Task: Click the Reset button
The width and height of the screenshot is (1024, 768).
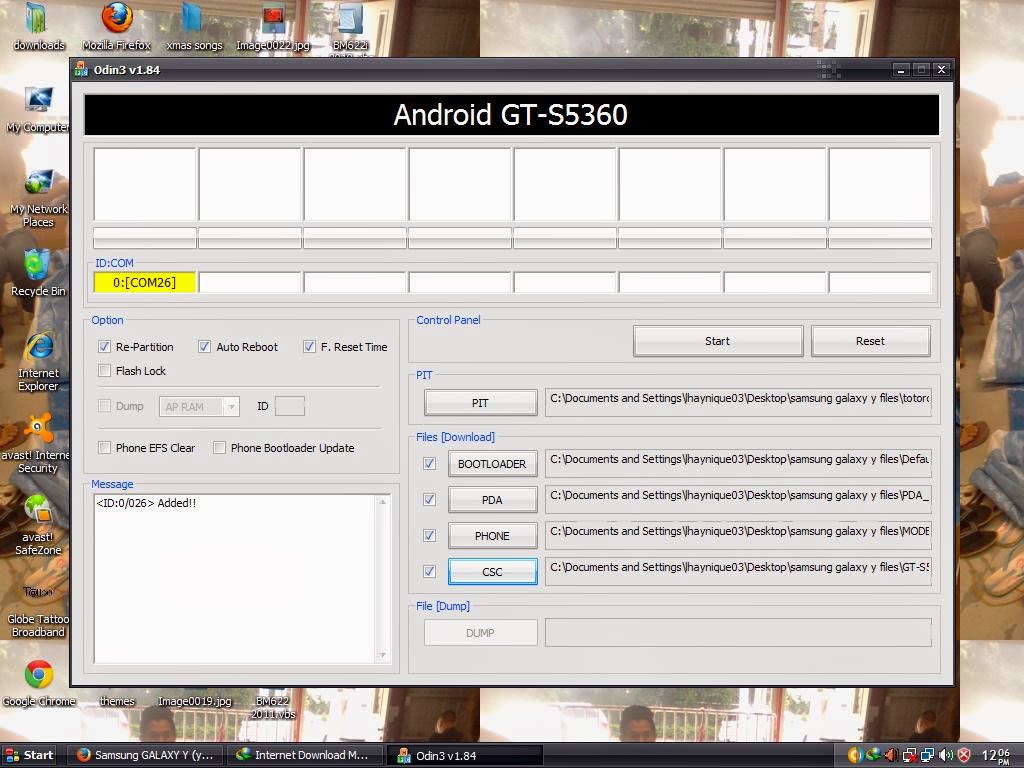Action: [x=871, y=341]
